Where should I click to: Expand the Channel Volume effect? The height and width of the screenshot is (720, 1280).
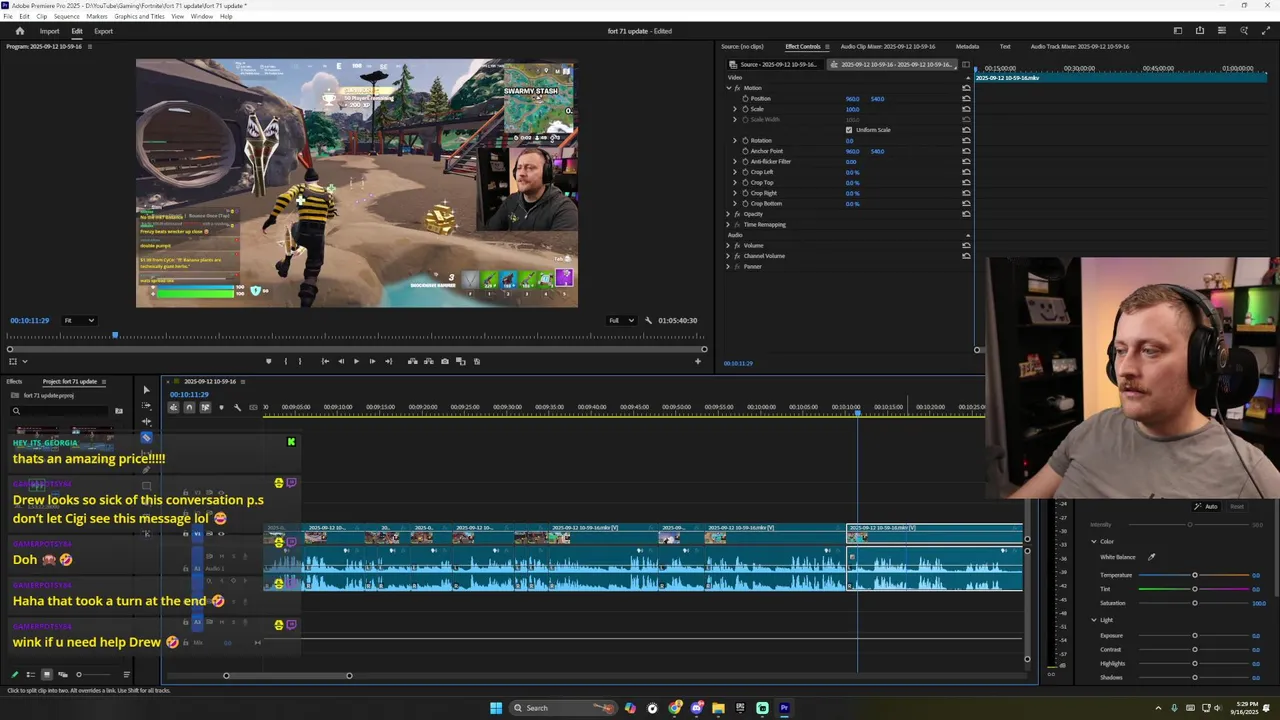click(728, 256)
